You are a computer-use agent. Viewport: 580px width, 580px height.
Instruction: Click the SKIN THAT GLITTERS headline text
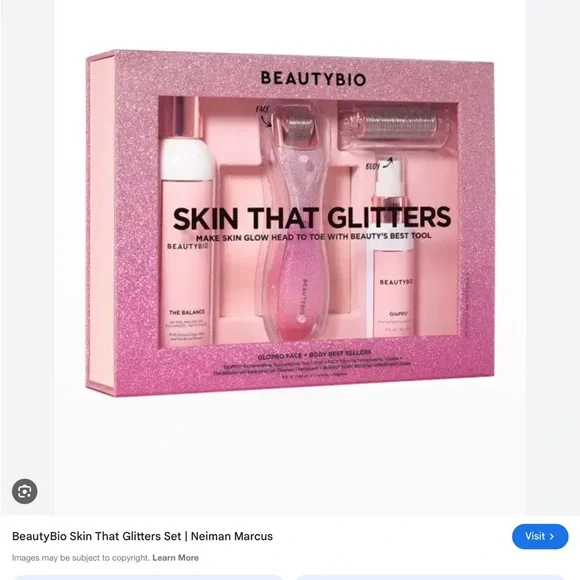pyautogui.click(x=311, y=218)
